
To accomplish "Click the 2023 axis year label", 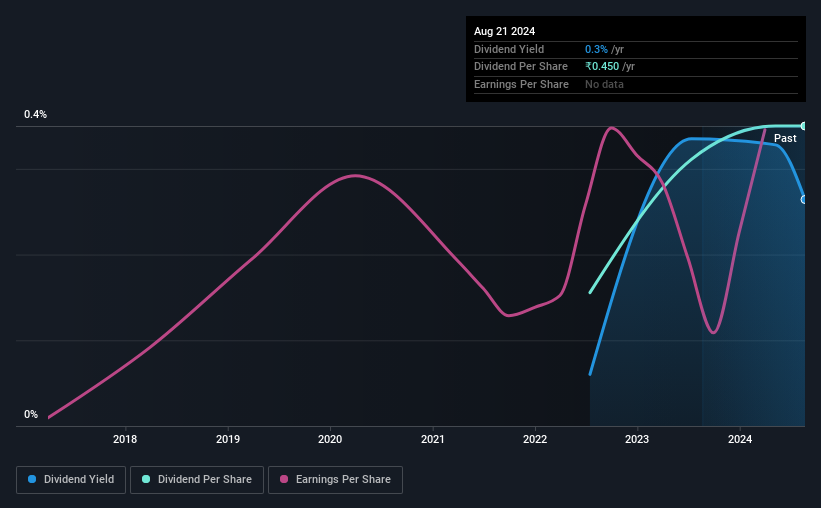I will 637,439.
